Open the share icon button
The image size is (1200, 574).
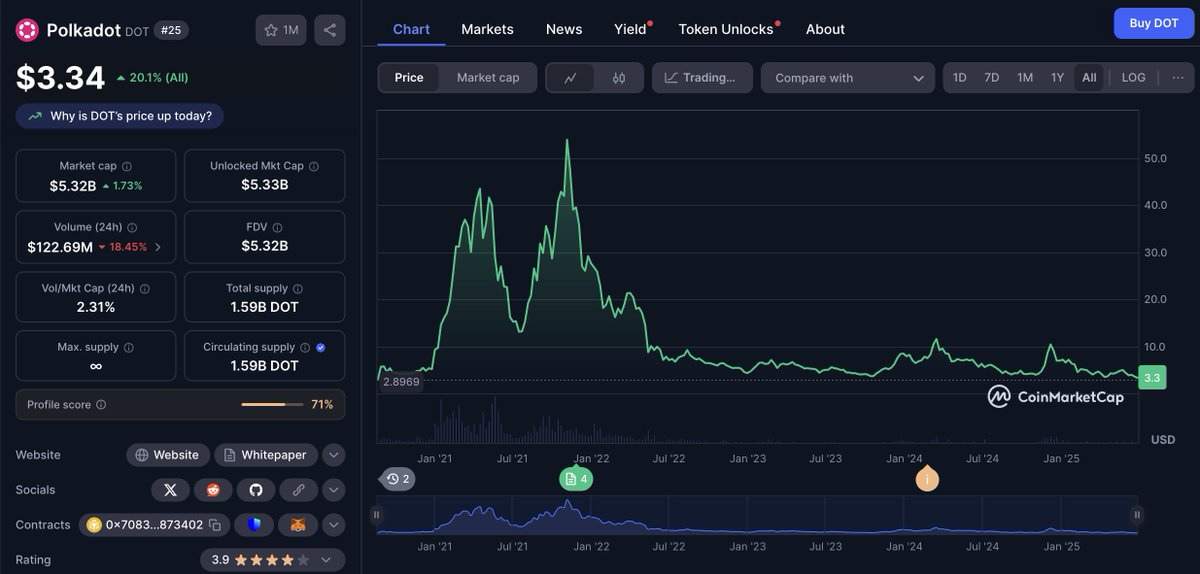pos(330,30)
